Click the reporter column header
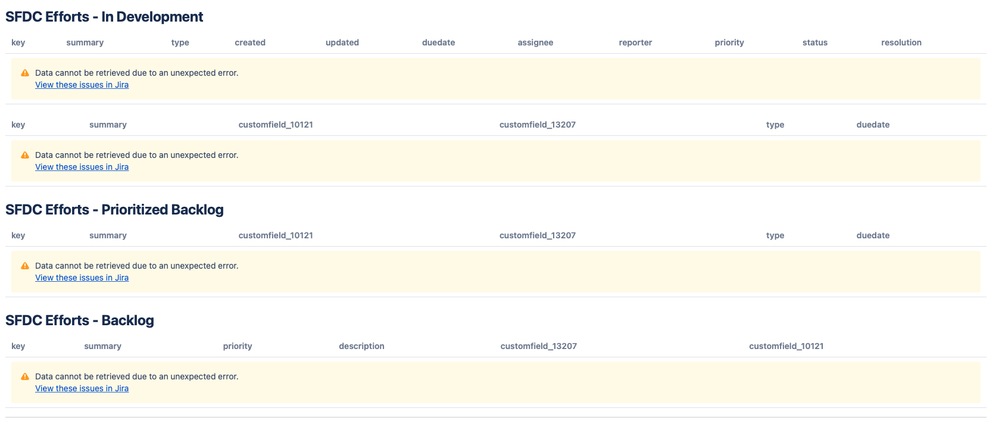The height and width of the screenshot is (426, 999). point(635,43)
